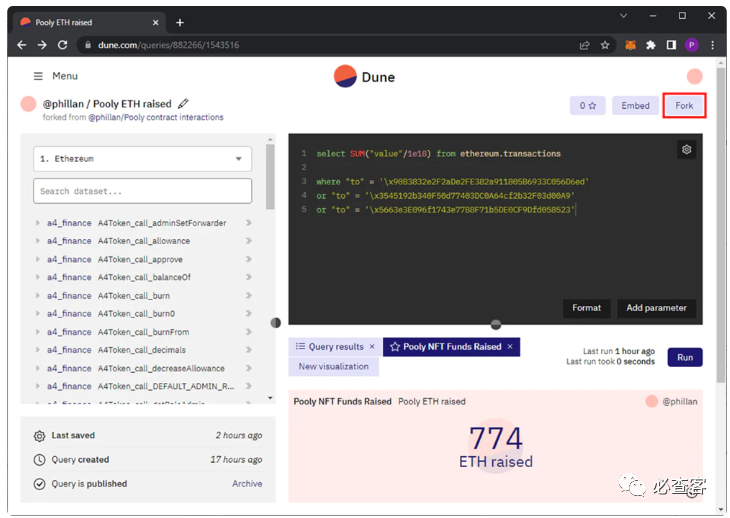Insert A4Token_call_decreaseAllowance with double arrow
The width and height of the screenshot is (730, 518).
[x=249, y=368]
